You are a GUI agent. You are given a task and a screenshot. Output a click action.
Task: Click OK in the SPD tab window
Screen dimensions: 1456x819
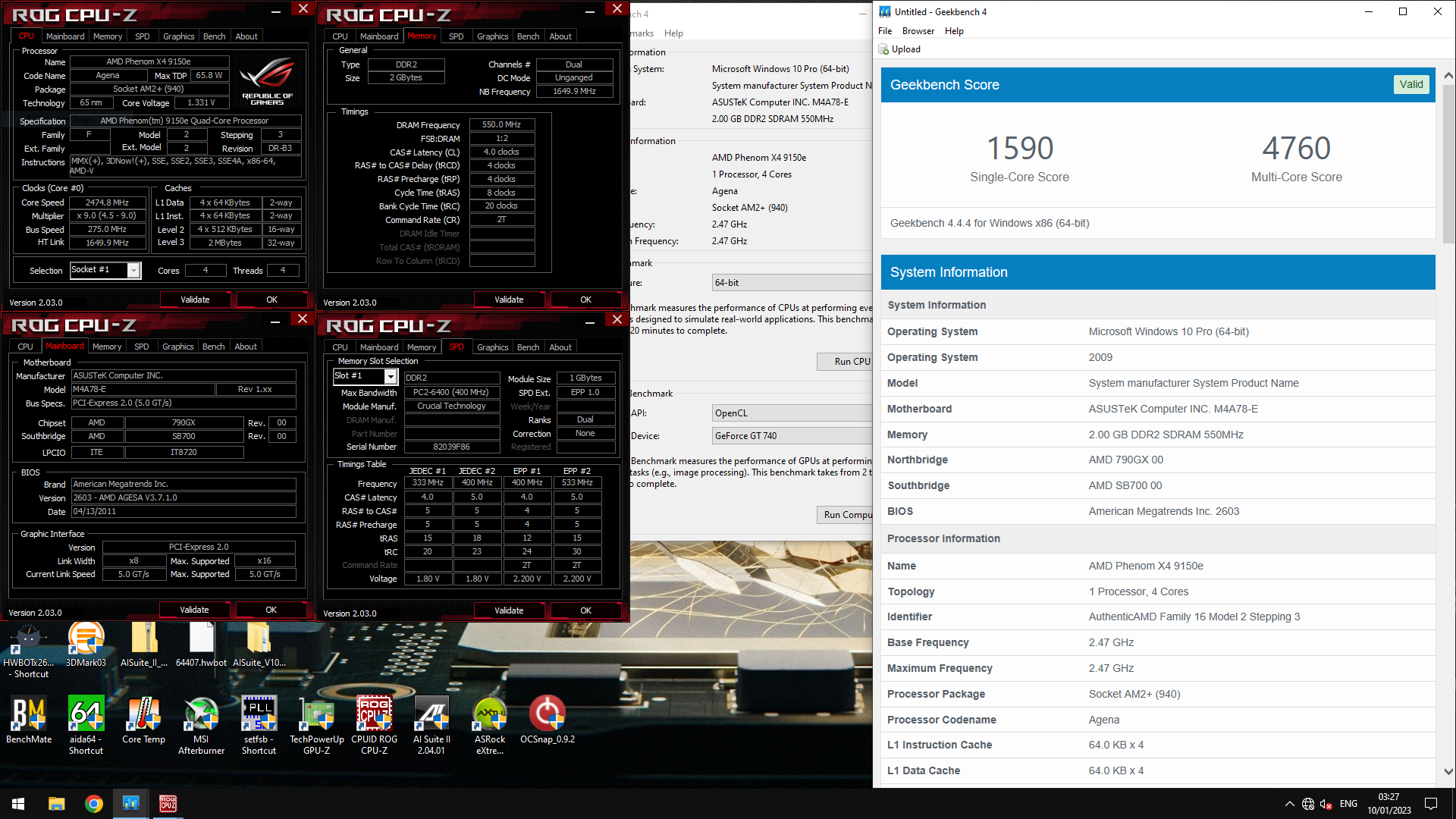coord(585,611)
